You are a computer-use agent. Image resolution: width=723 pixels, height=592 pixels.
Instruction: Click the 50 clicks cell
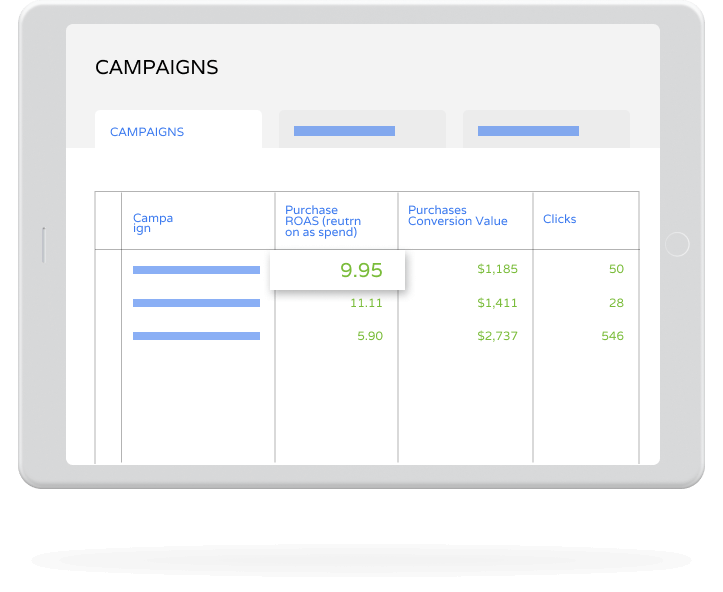[616, 269]
